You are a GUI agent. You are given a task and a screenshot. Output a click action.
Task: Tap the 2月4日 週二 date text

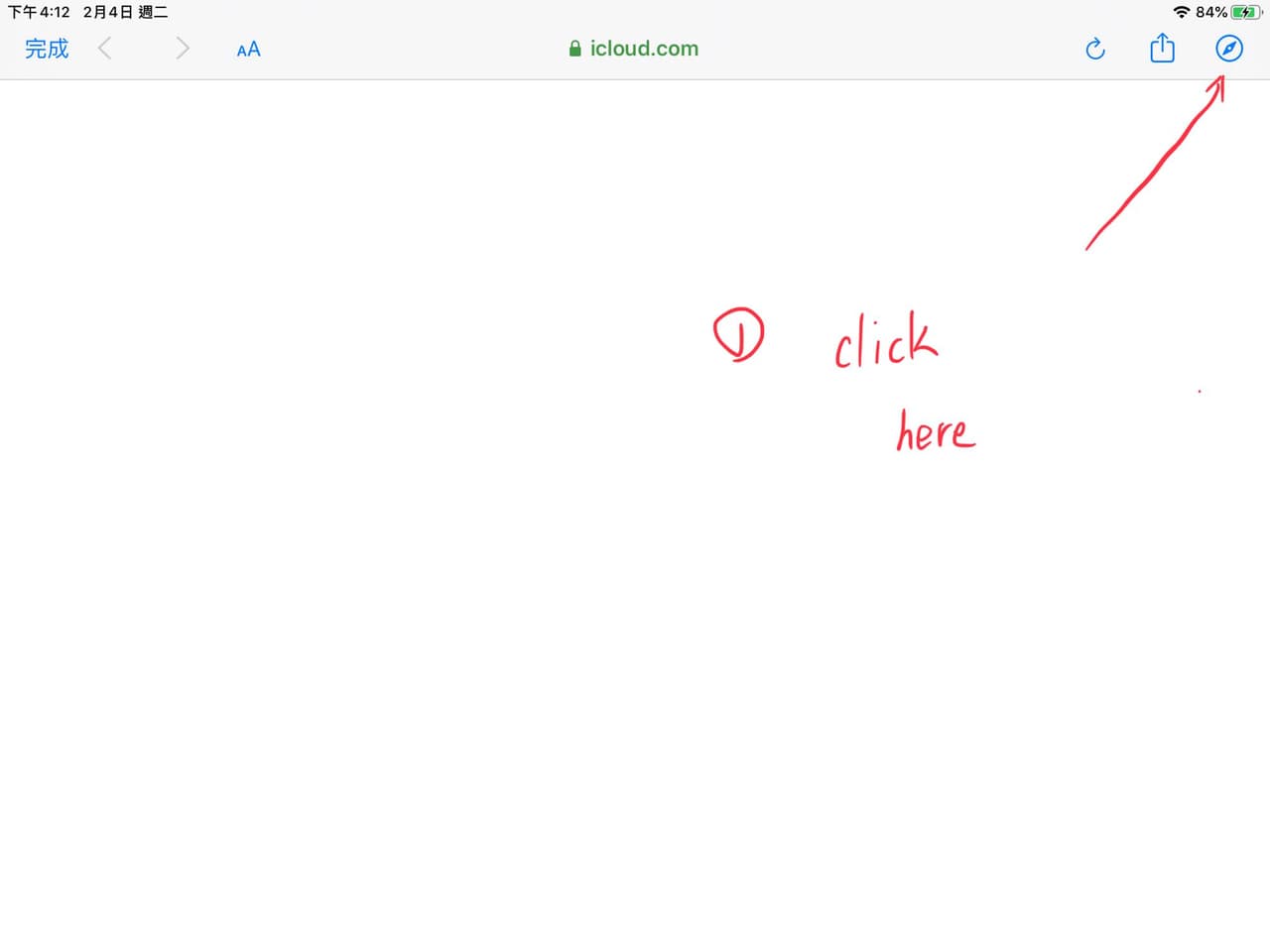(125, 12)
